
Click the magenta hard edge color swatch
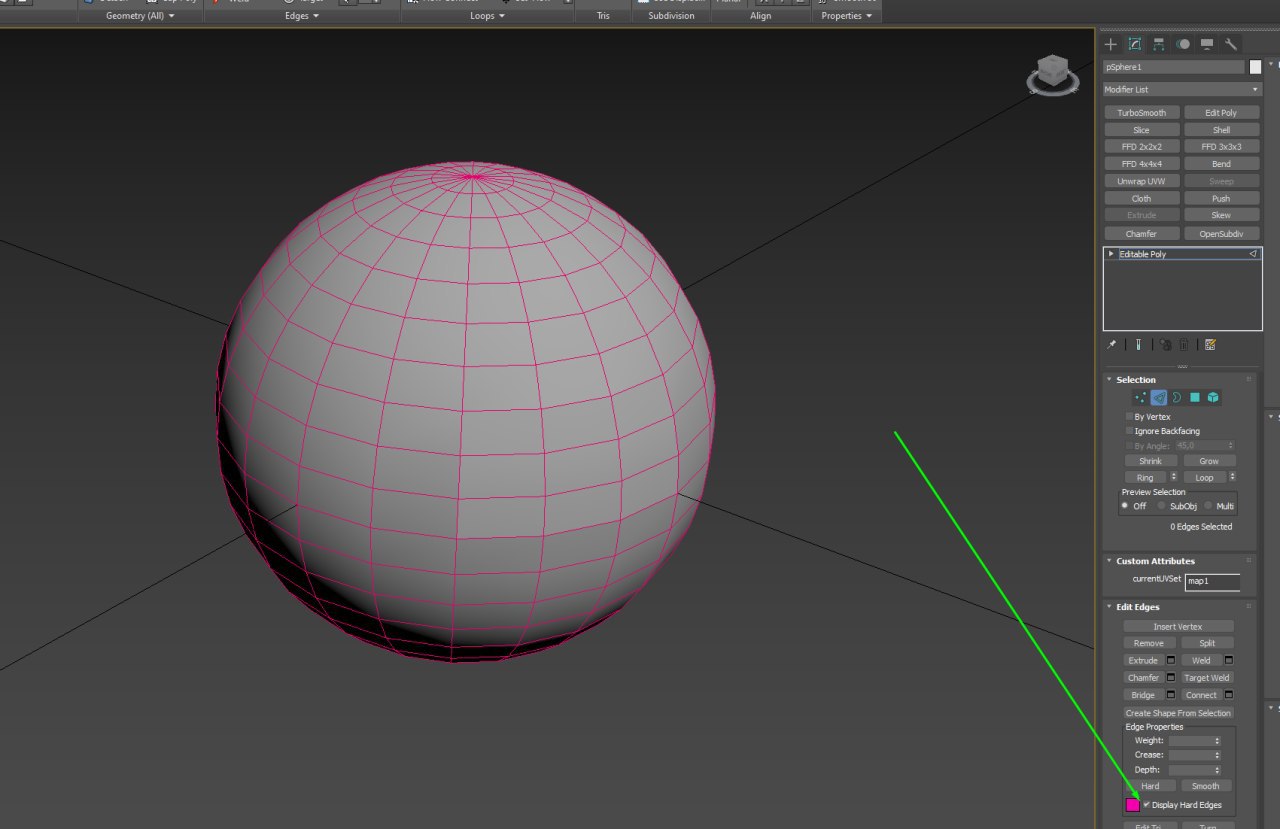tap(1133, 805)
